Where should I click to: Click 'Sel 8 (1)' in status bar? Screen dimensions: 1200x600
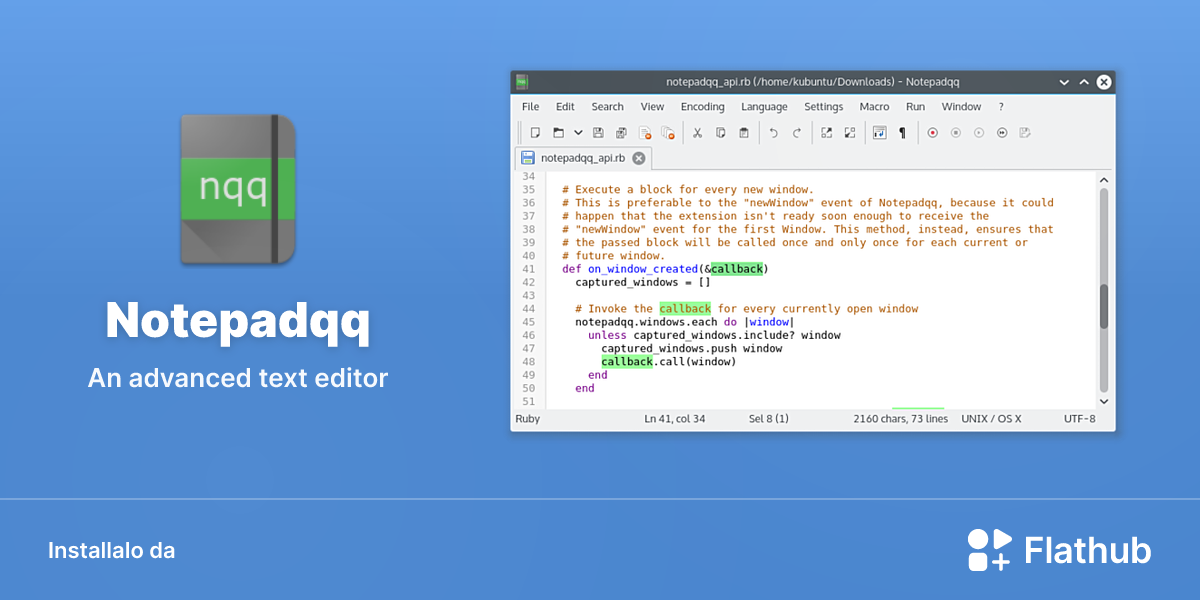click(768, 419)
